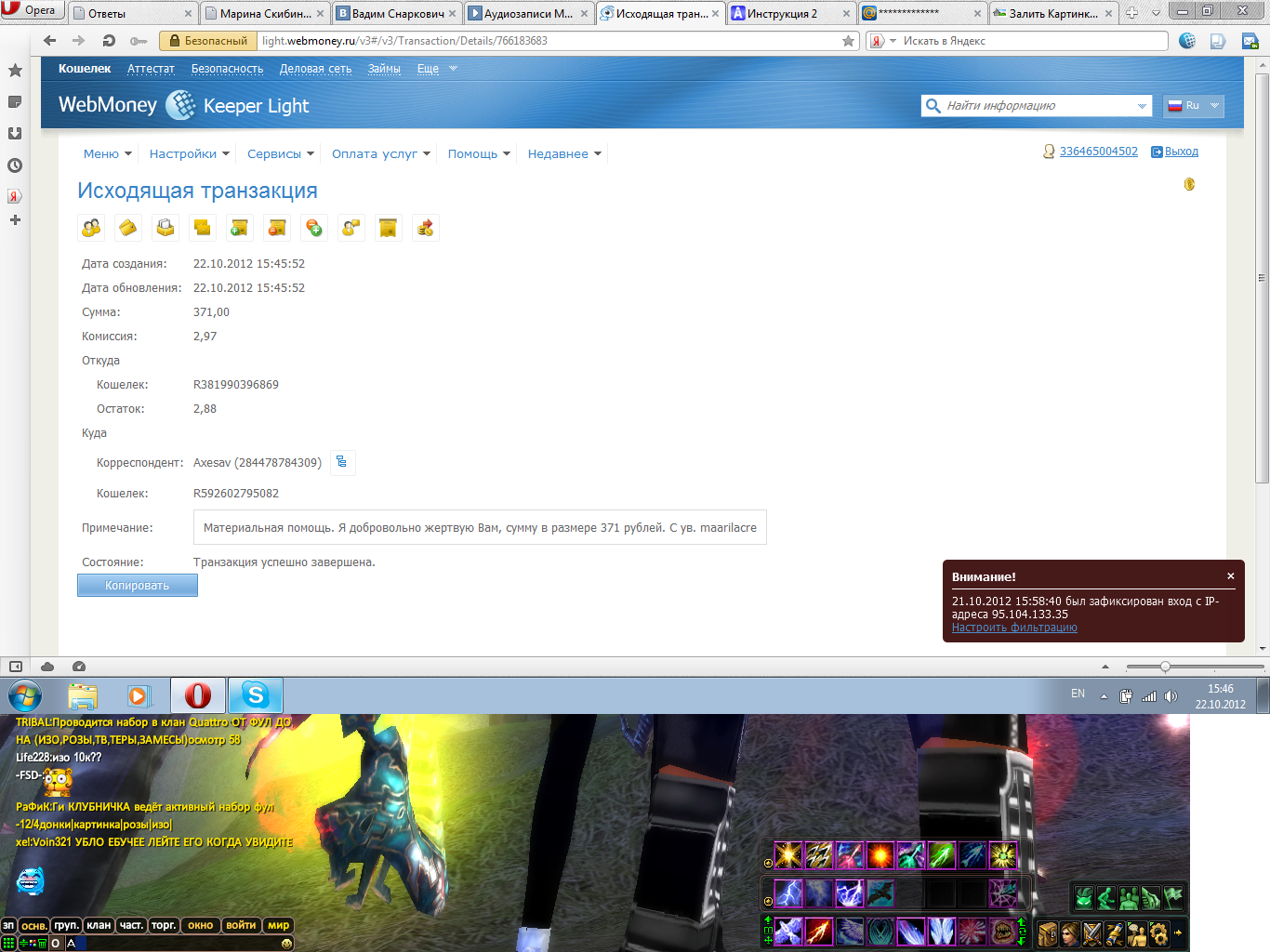This screenshot has height=952, width=1270.
Task: Open the Безопасность link in the top bar
Action: (227, 69)
